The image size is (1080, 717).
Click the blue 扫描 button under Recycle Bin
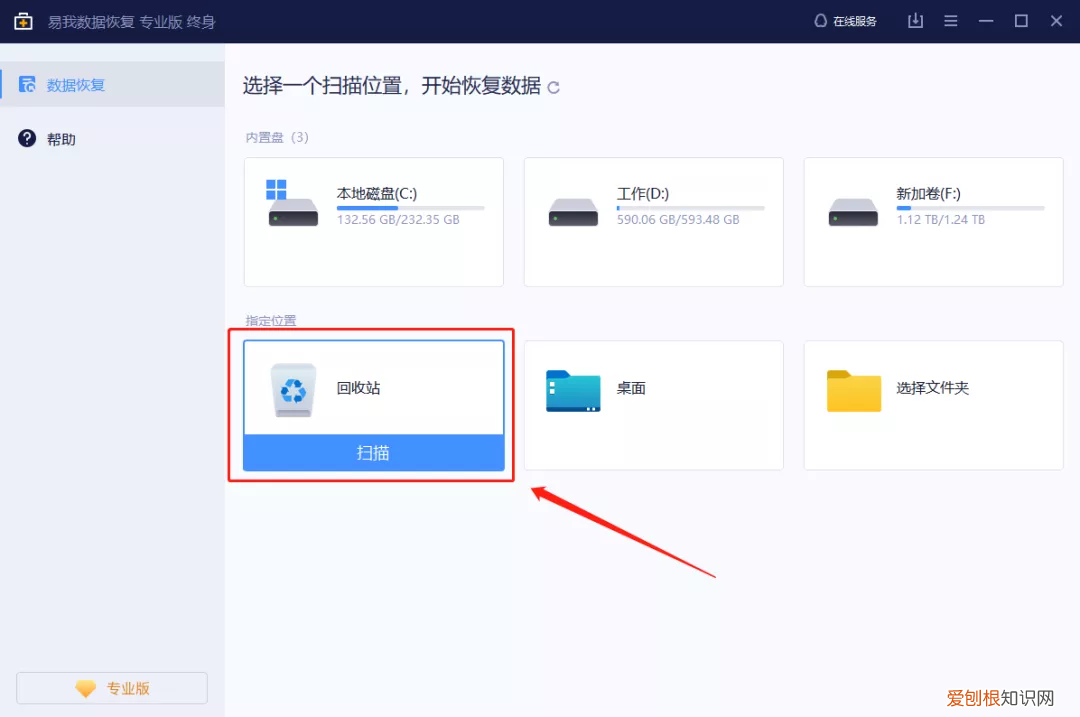coord(373,453)
